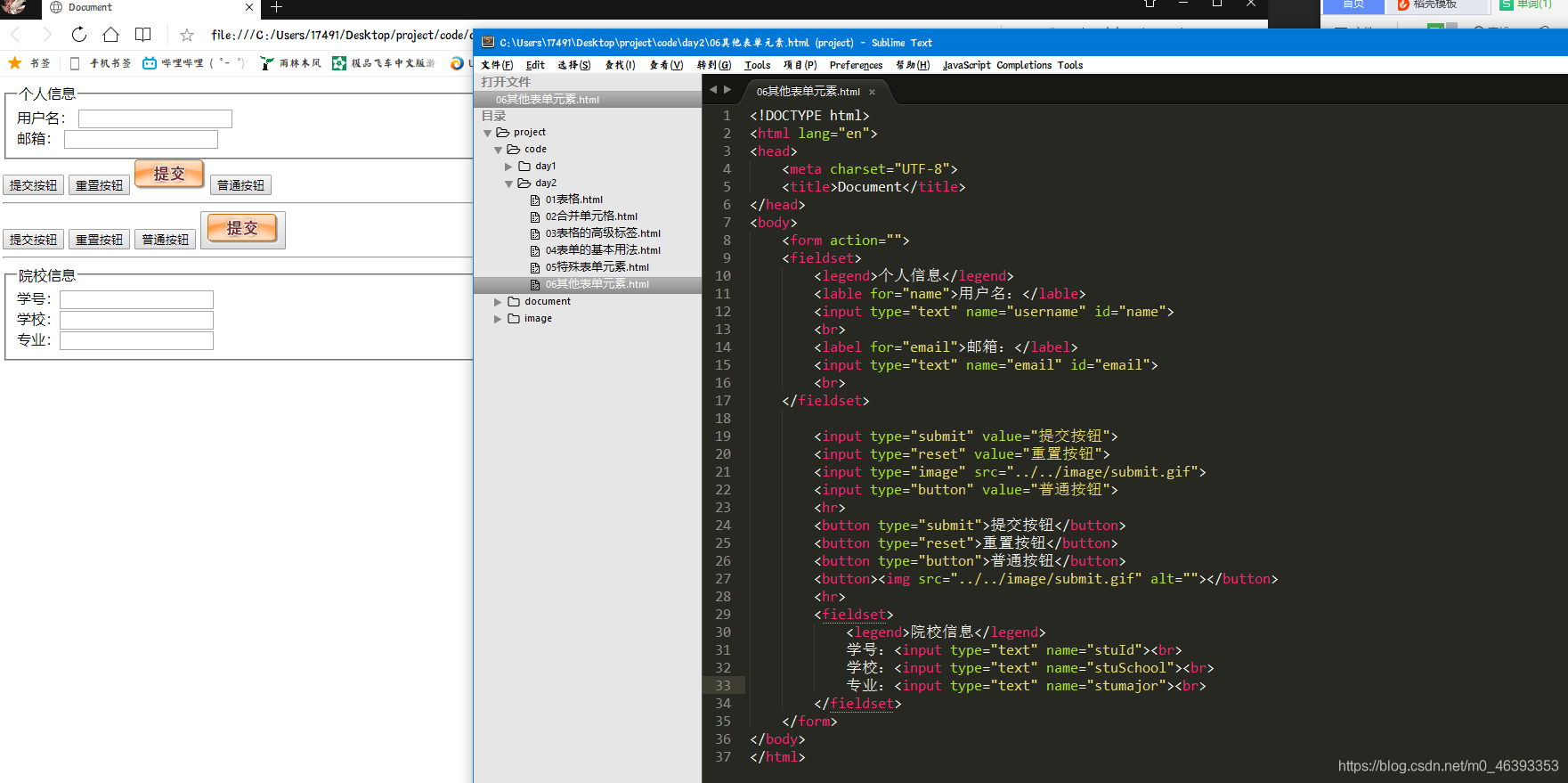1568x783 pixels.
Task: Open the 手机书签 bookmark
Action: [x=100, y=63]
